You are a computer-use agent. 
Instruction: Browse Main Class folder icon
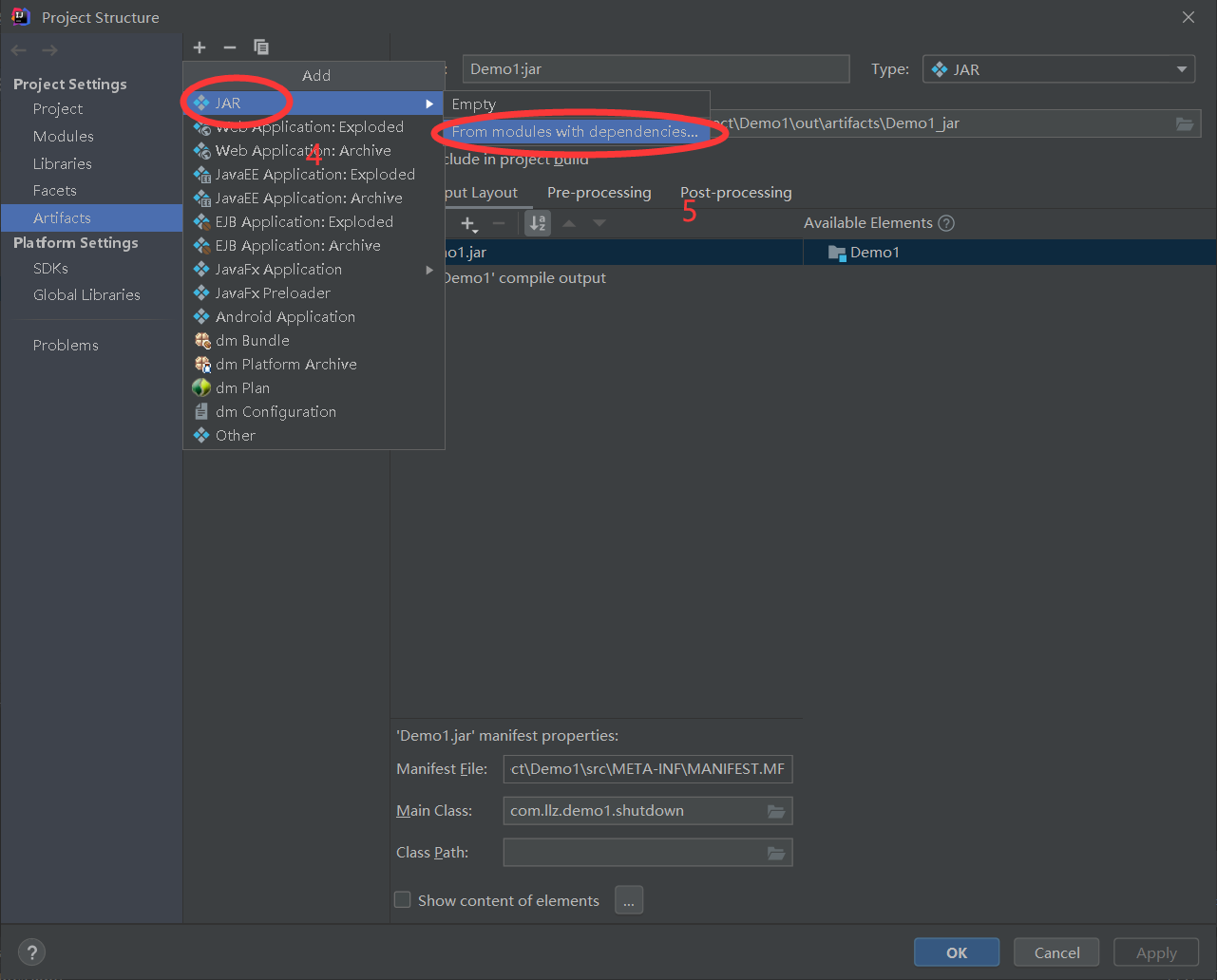776,811
